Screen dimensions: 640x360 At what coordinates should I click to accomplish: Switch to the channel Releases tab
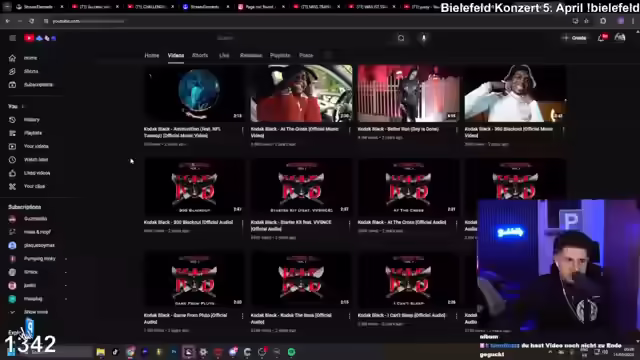[x=251, y=56]
